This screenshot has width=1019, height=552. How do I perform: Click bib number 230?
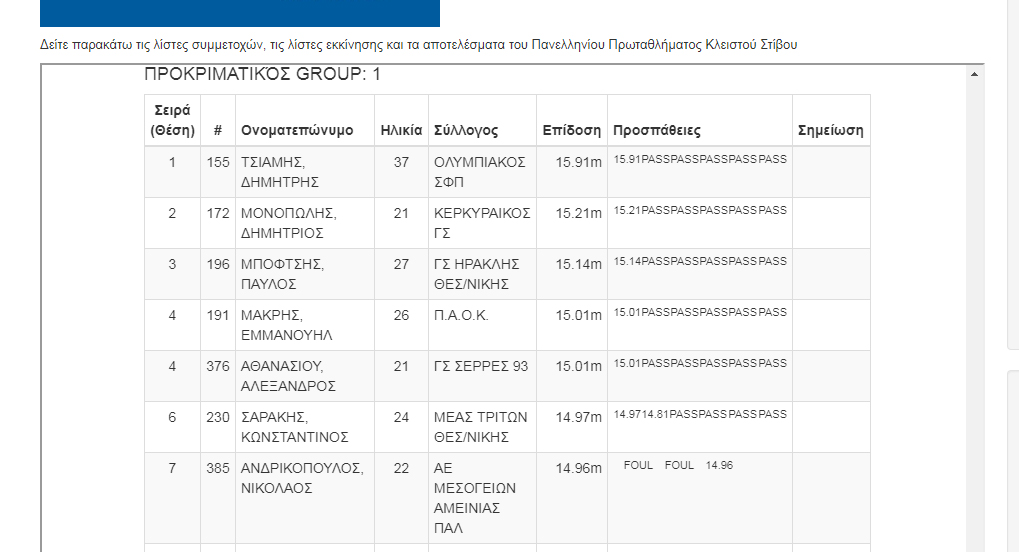click(218, 417)
